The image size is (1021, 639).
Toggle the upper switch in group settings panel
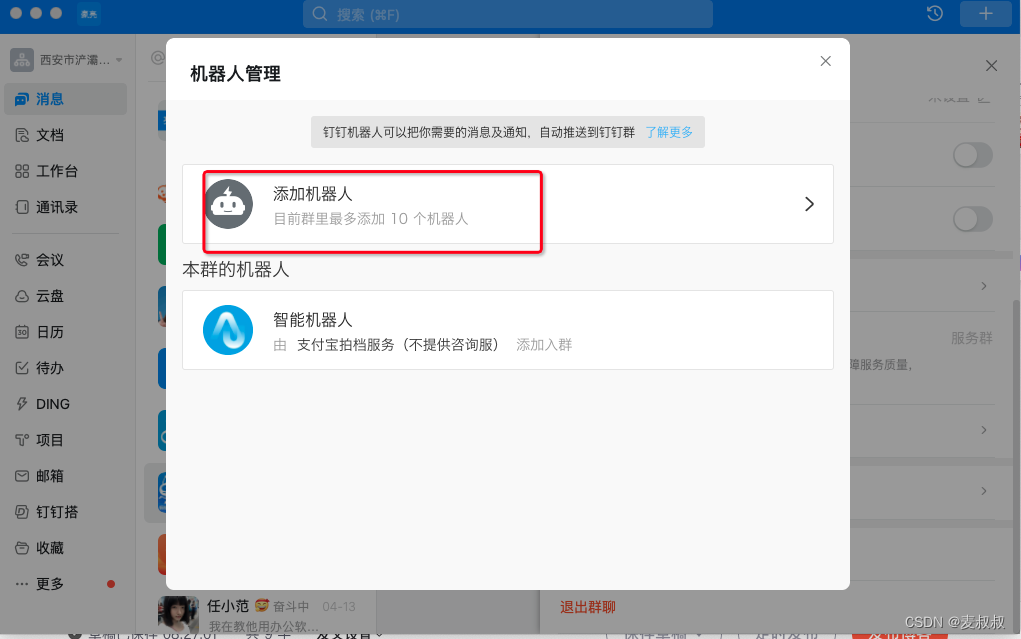[973, 155]
